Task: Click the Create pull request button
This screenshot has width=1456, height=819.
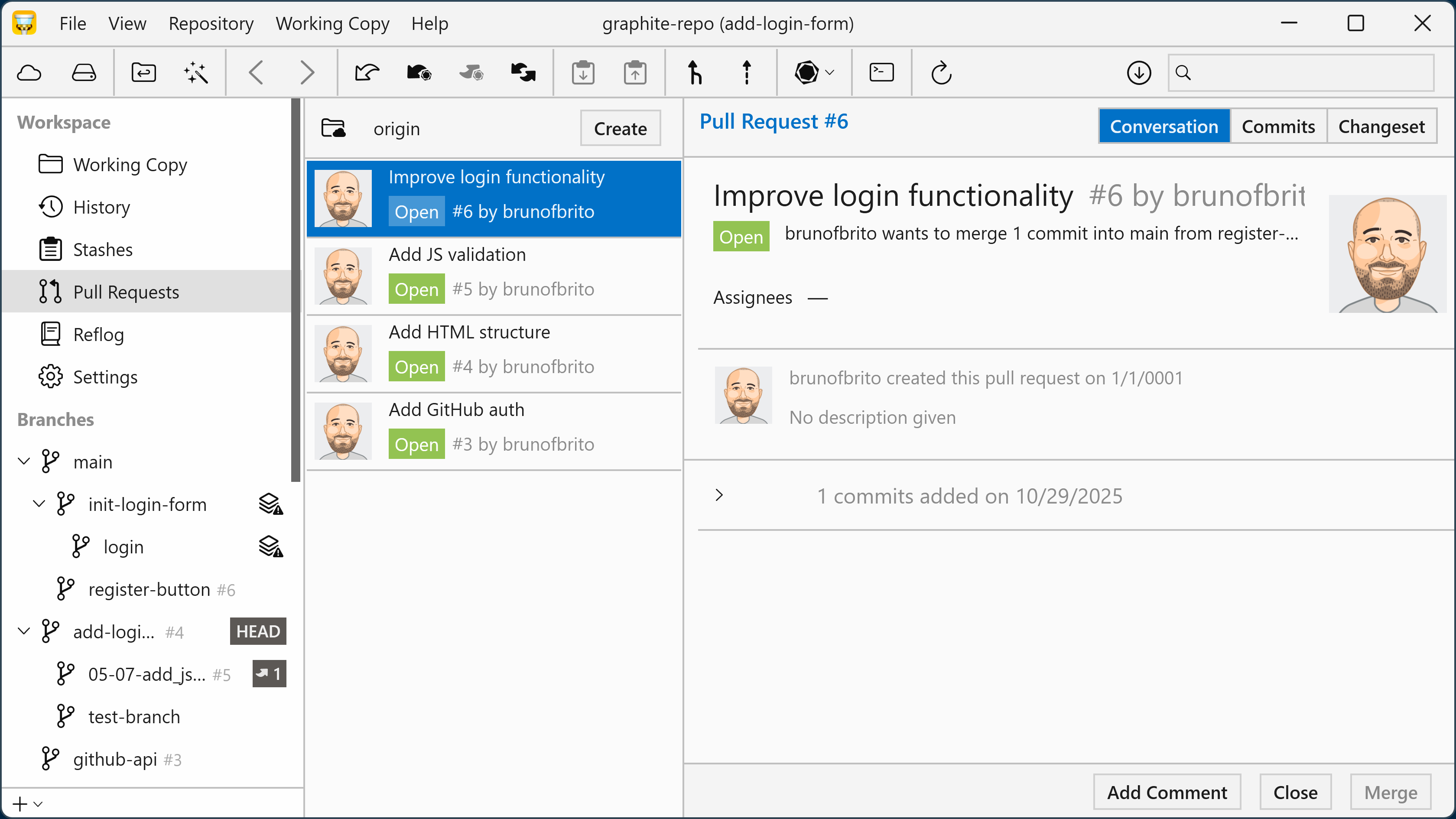Action: [x=620, y=129]
